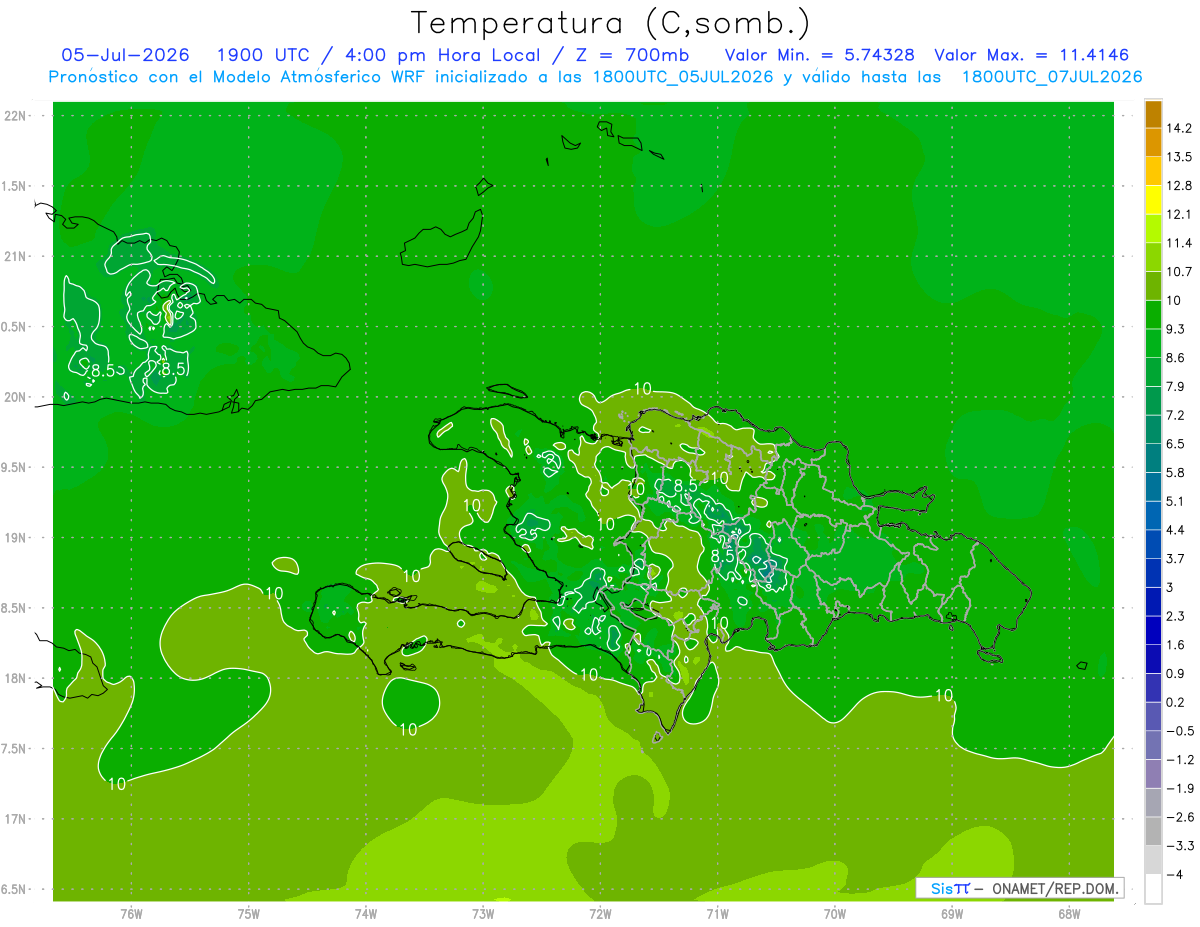Click the '70W' longitude axis label

835,914
